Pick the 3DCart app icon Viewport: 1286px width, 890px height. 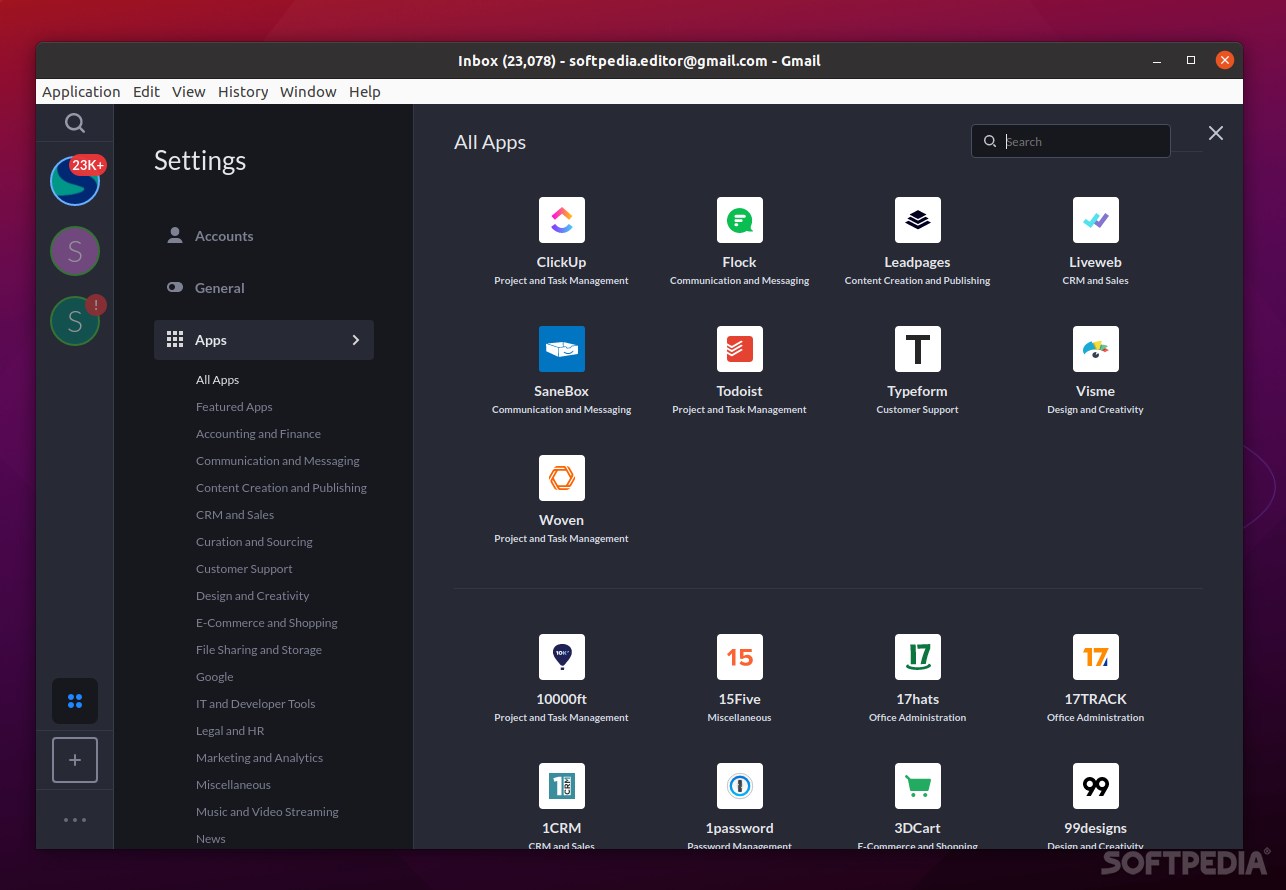pyautogui.click(x=918, y=786)
